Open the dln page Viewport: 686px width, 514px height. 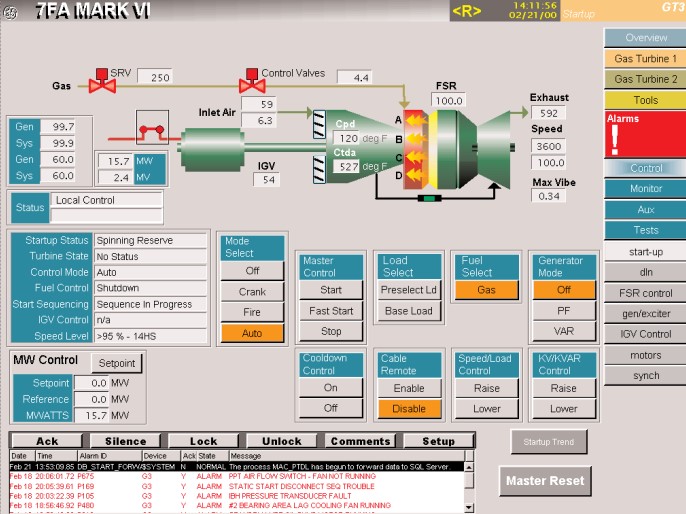645,272
